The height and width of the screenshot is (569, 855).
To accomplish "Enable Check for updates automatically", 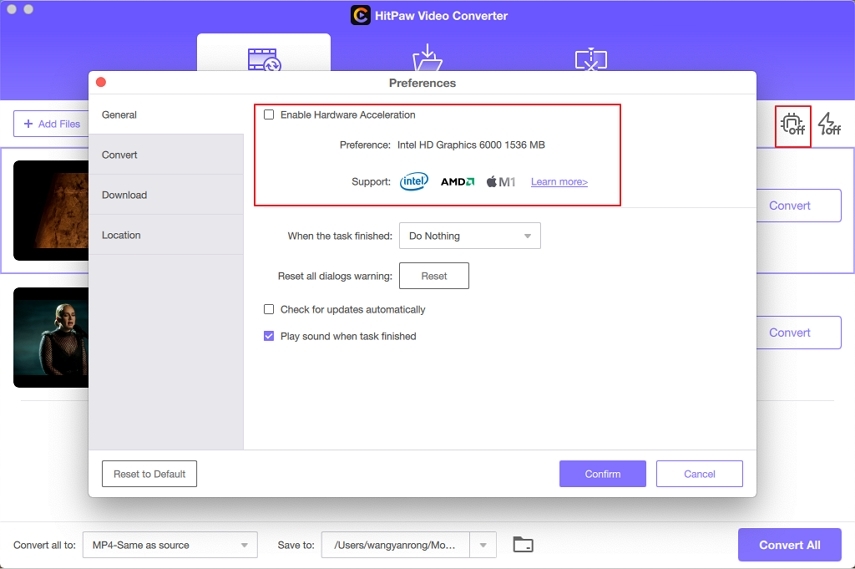I will click(269, 309).
